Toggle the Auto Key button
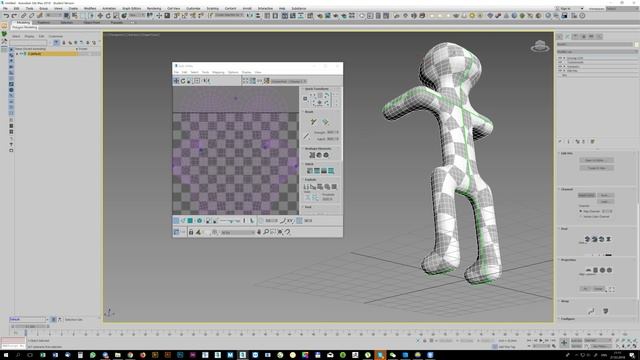 coord(576,340)
